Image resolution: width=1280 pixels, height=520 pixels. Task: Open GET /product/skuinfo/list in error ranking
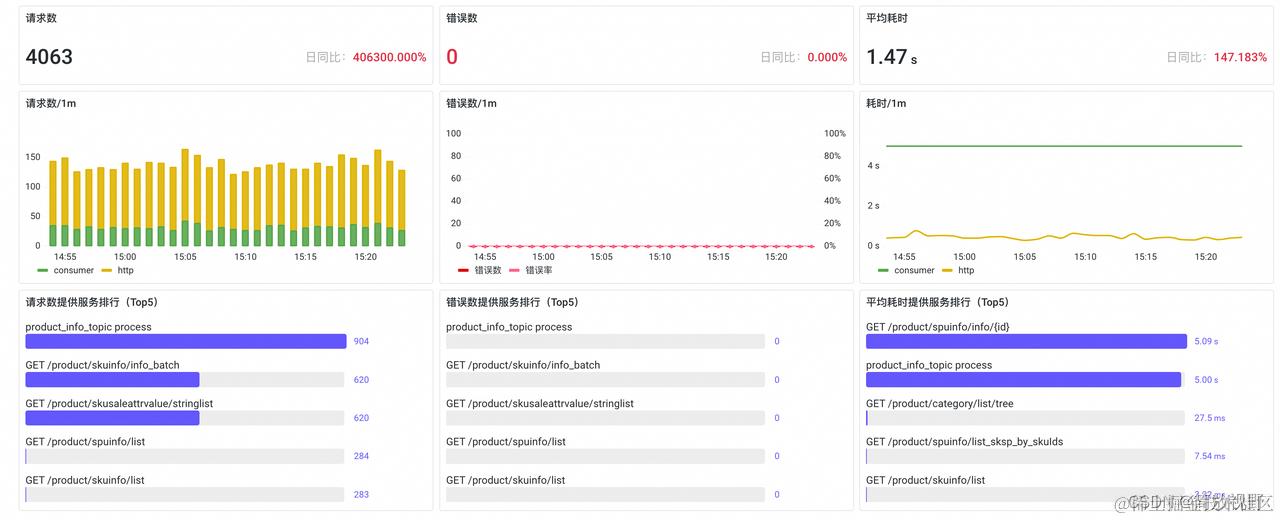click(x=506, y=480)
